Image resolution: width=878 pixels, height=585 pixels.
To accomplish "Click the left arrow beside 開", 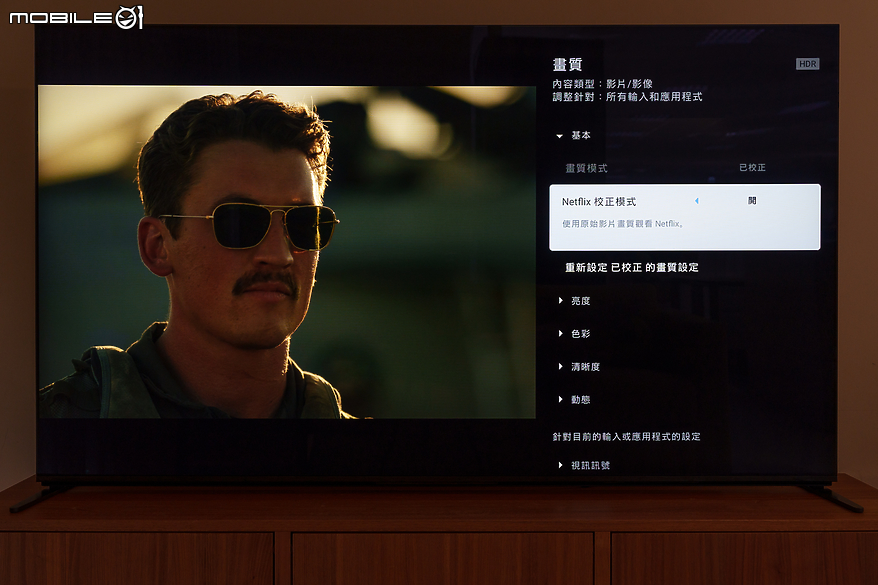I will 697,201.
